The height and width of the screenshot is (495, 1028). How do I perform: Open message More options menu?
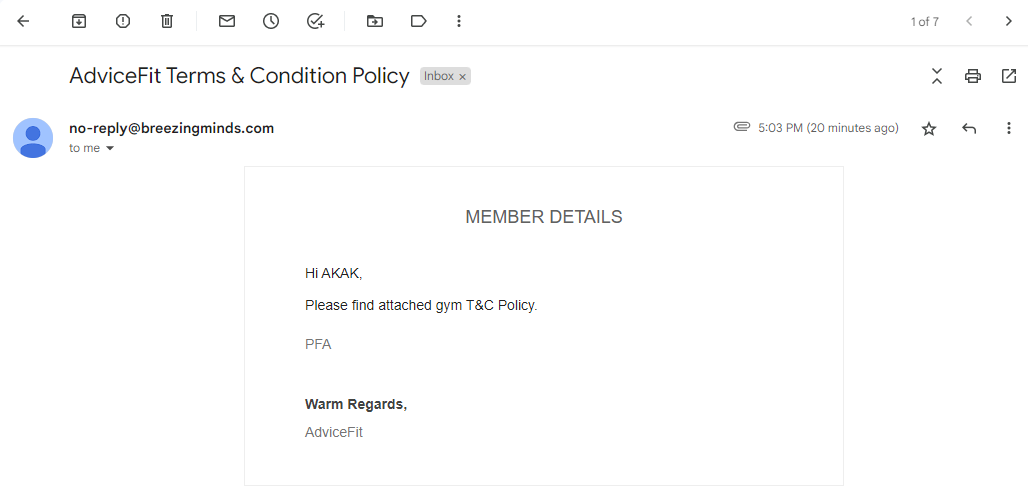pos(1009,128)
